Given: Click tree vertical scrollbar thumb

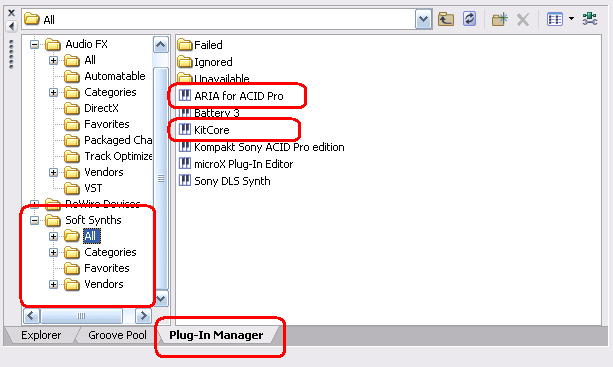Looking at the screenshot, I should tap(161, 178).
